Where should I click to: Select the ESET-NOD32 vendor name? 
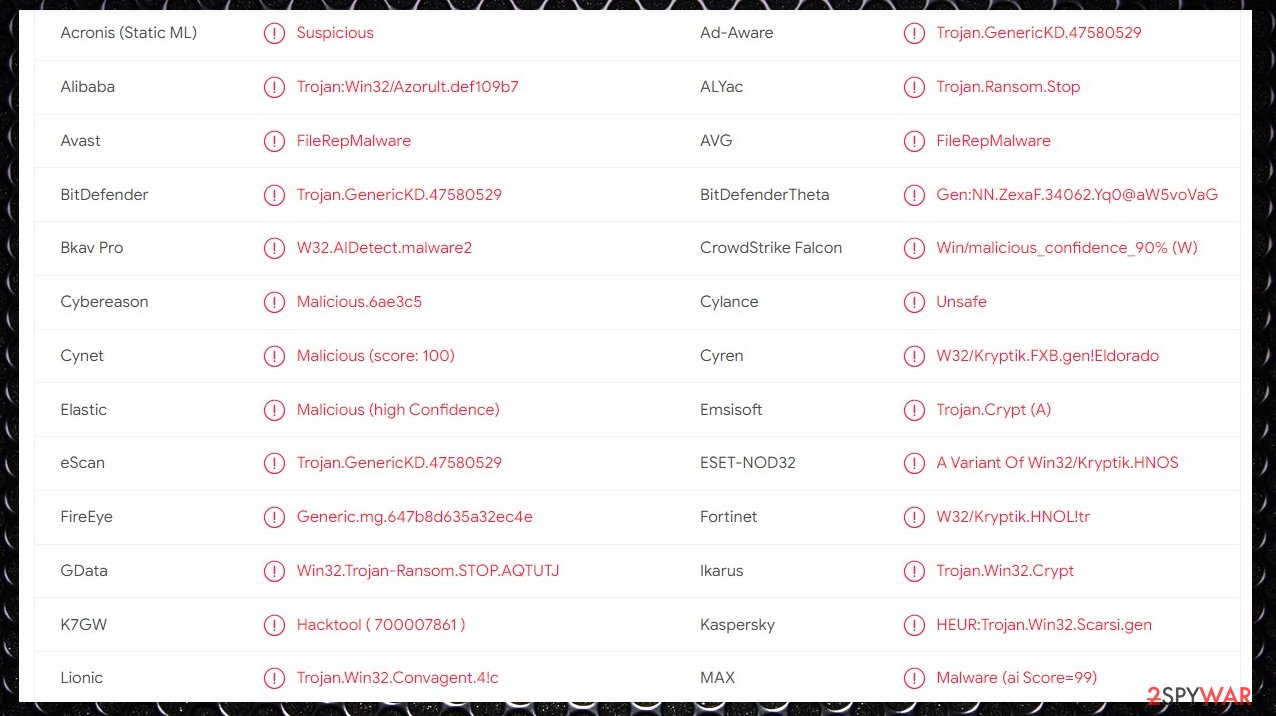click(748, 463)
